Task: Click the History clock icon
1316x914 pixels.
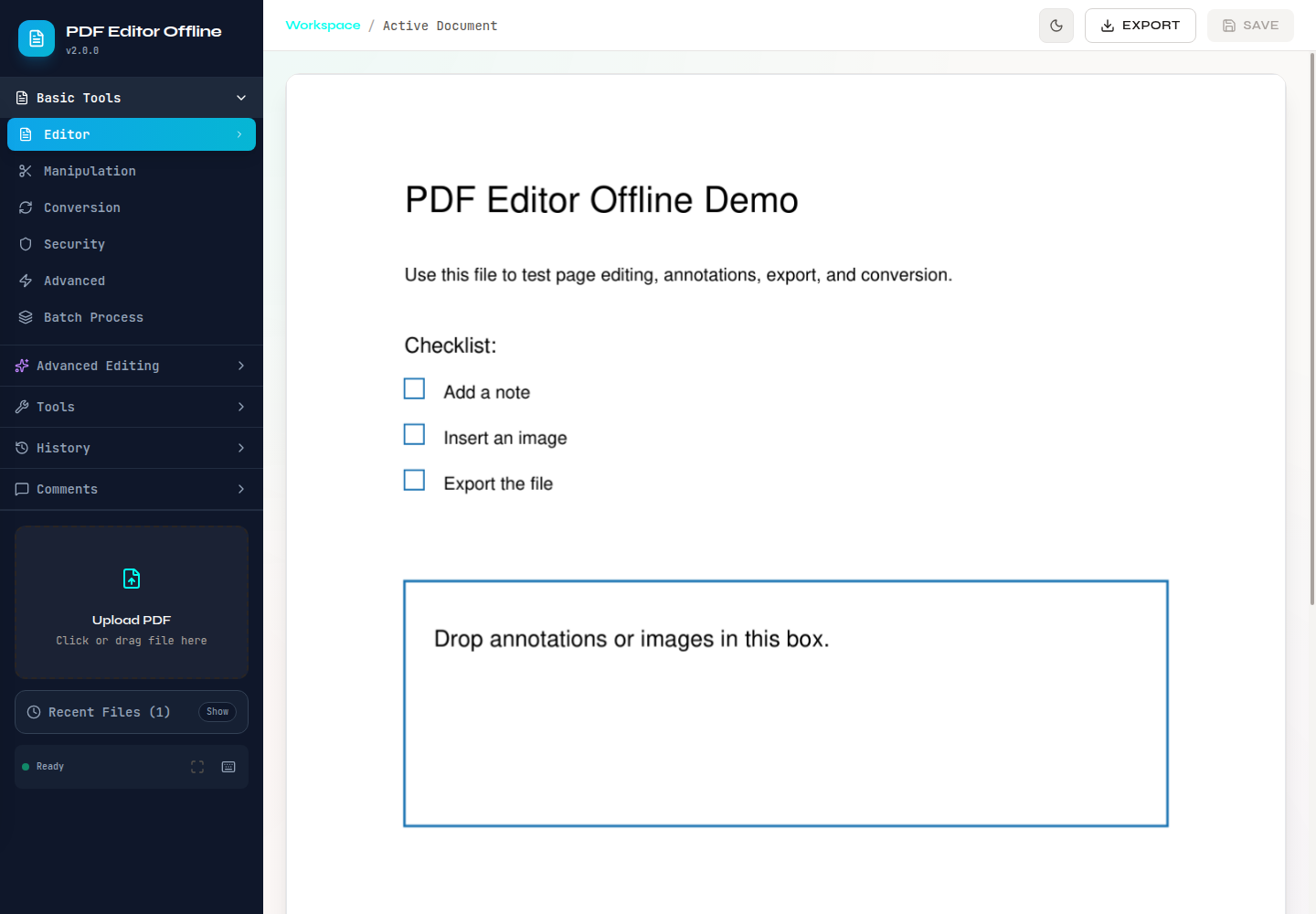Action: pyautogui.click(x=22, y=448)
